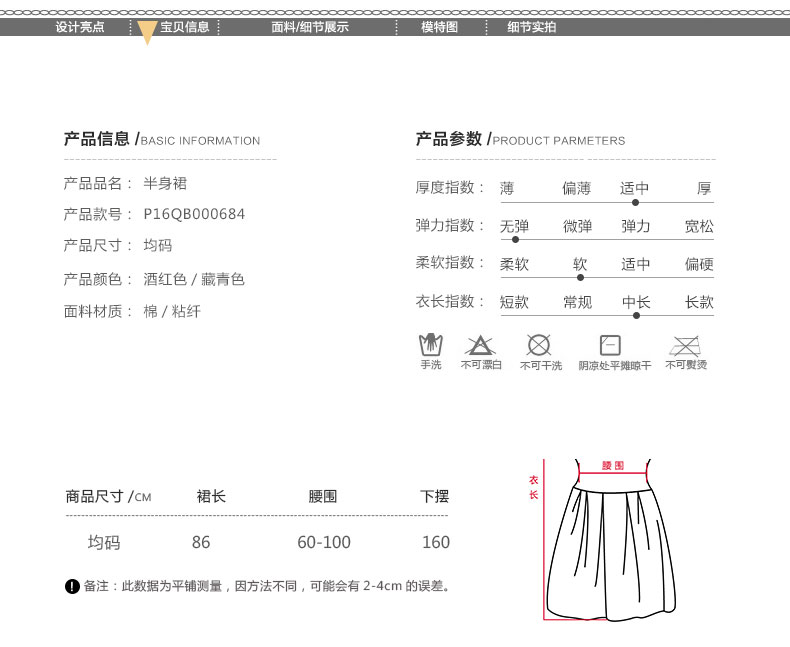Click the black exclamation note icon beside 备注

[72, 586]
